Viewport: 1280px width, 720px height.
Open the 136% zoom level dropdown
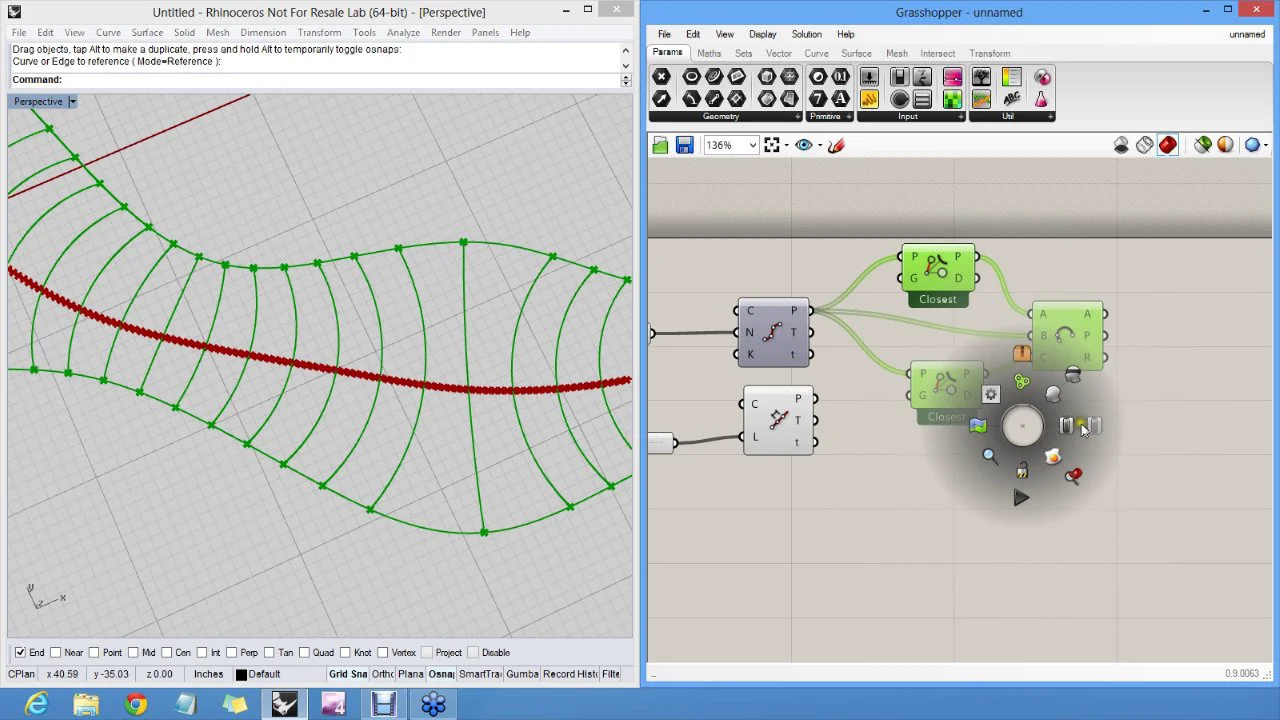point(752,146)
